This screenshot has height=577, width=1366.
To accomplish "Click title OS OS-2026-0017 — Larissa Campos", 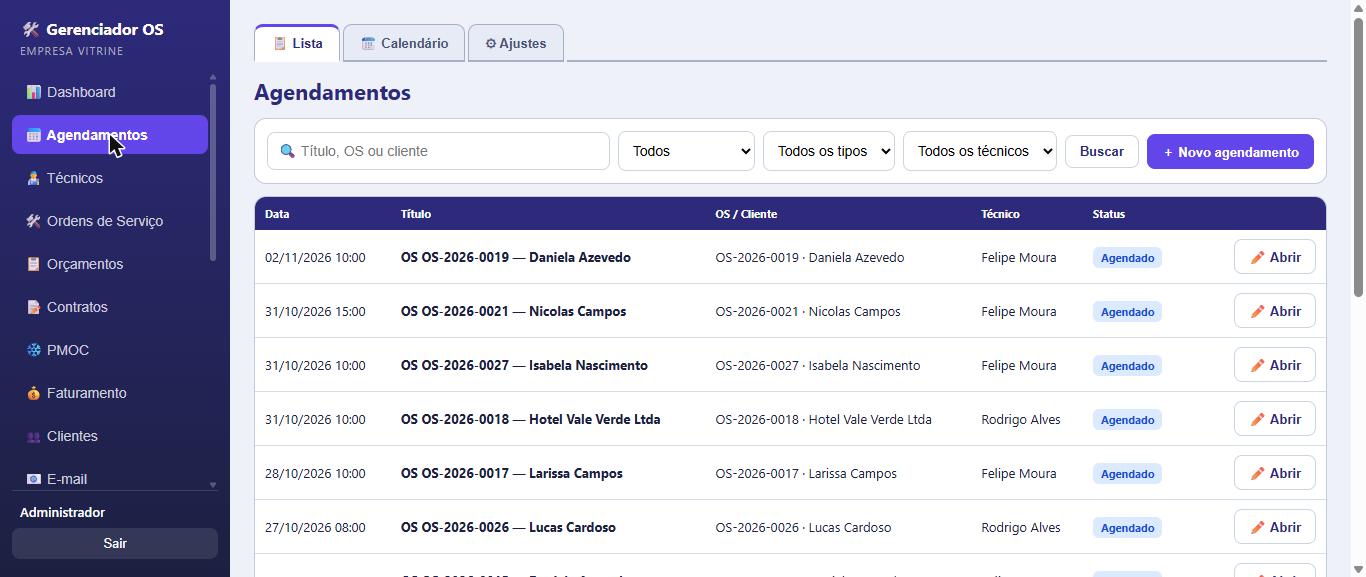I will pos(511,473).
